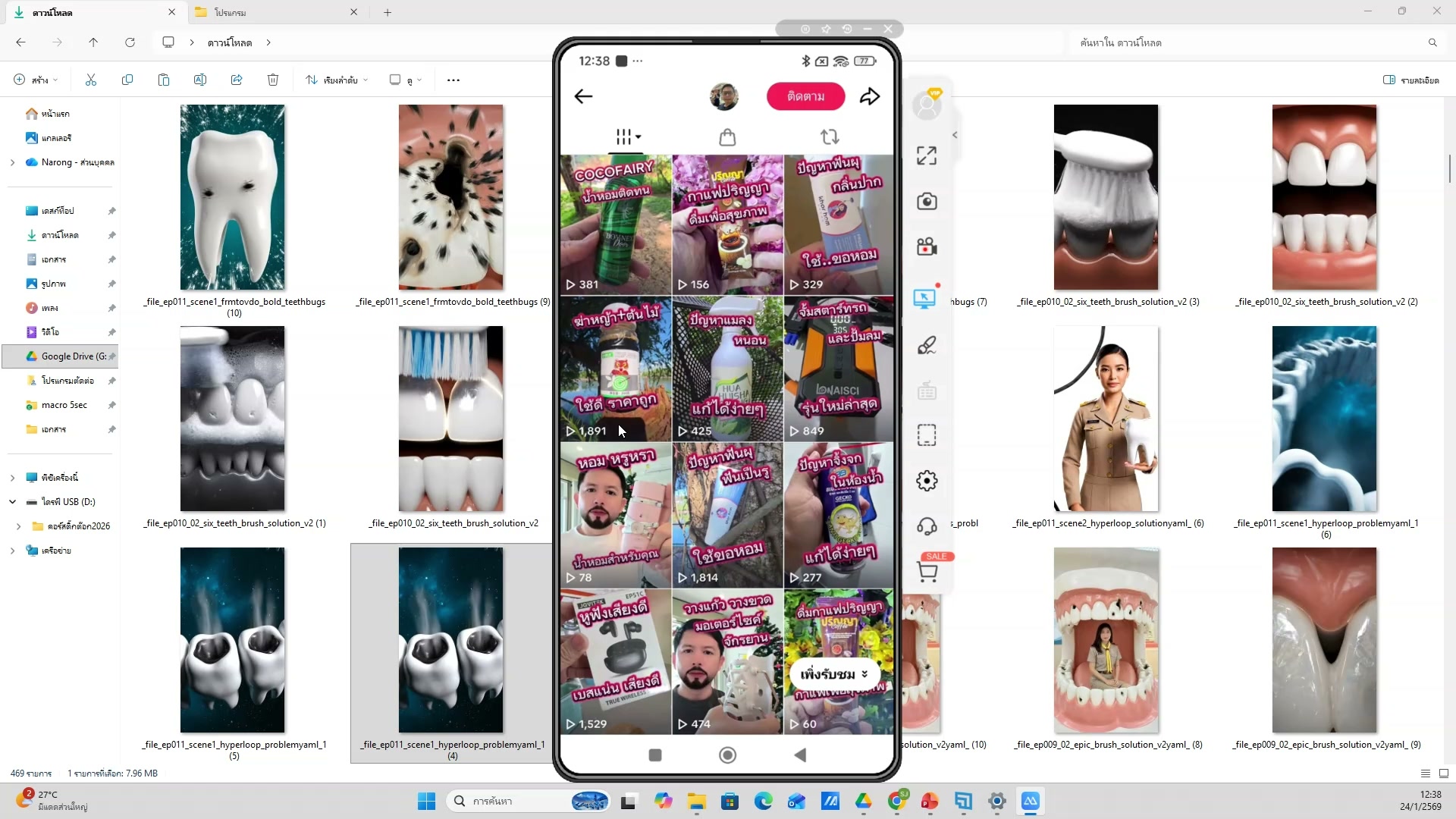
Task: Click the SALE shopping cart icon
Action: pos(927,571)
